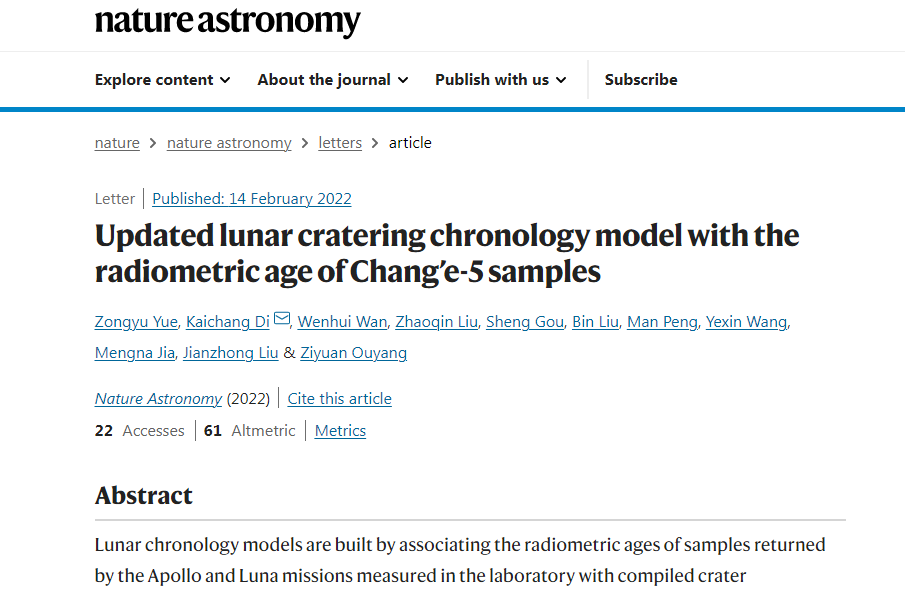This screenshot has width=905, height=598.
Task: Click the nature astronomy logo
Action: click(227, 21)
